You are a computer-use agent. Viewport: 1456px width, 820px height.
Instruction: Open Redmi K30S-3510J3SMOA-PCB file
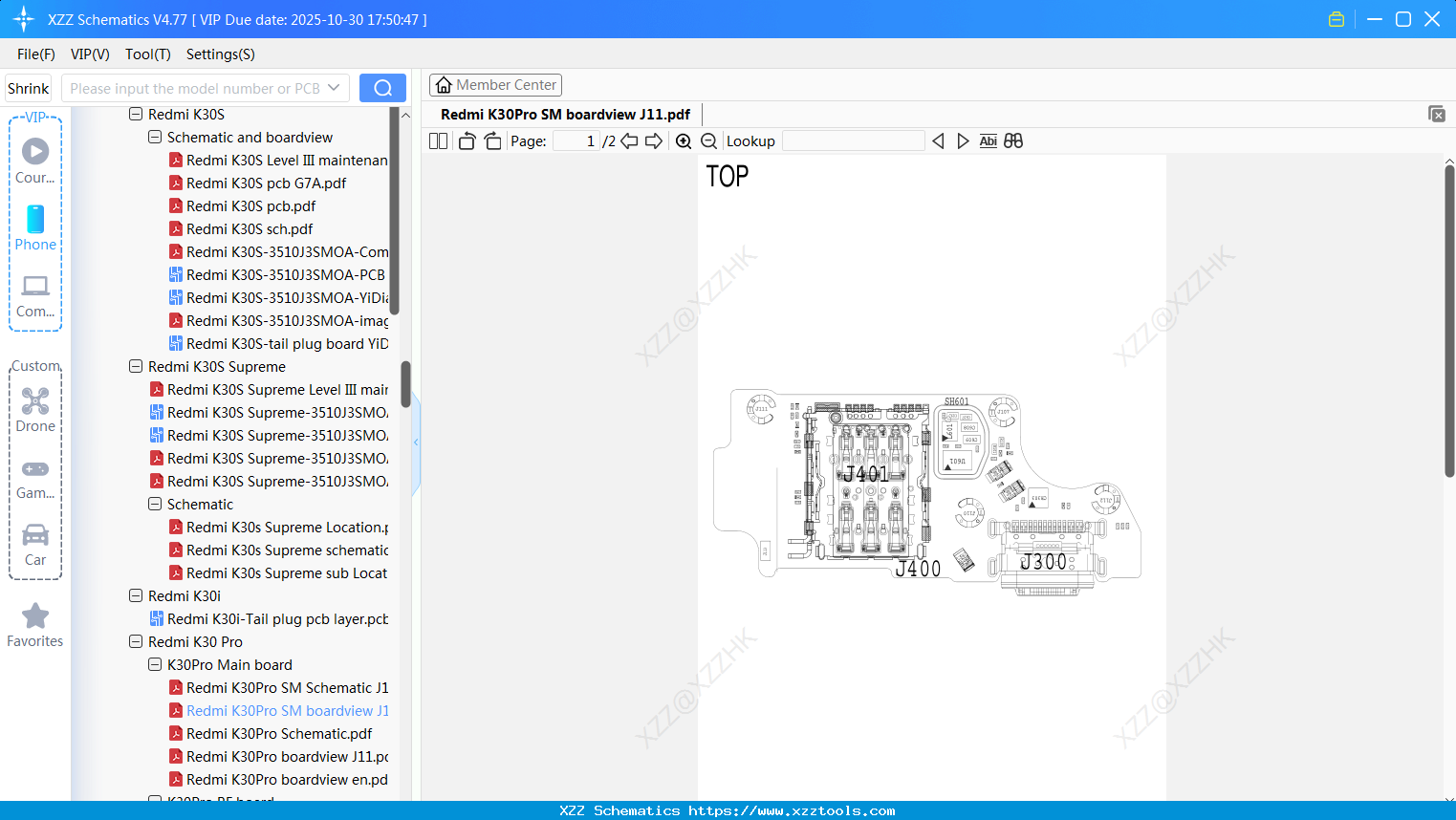(x=286, y=275)
